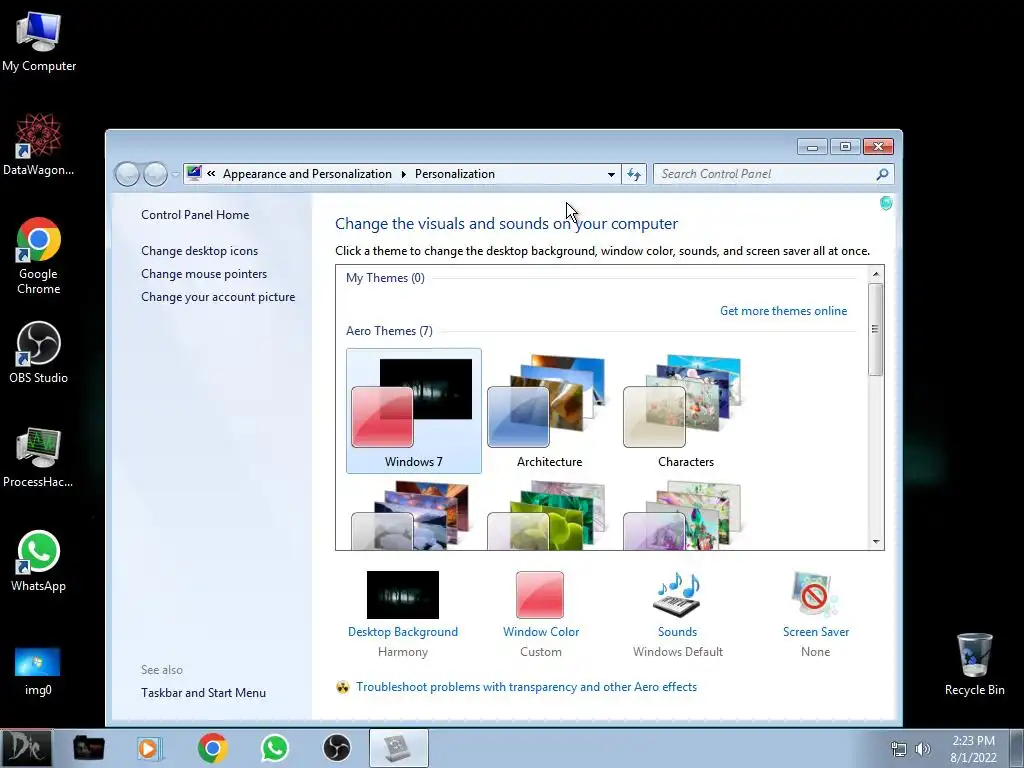Click themes list scroll up arrow
This screenshot has width=1024, height=768.
876,274
